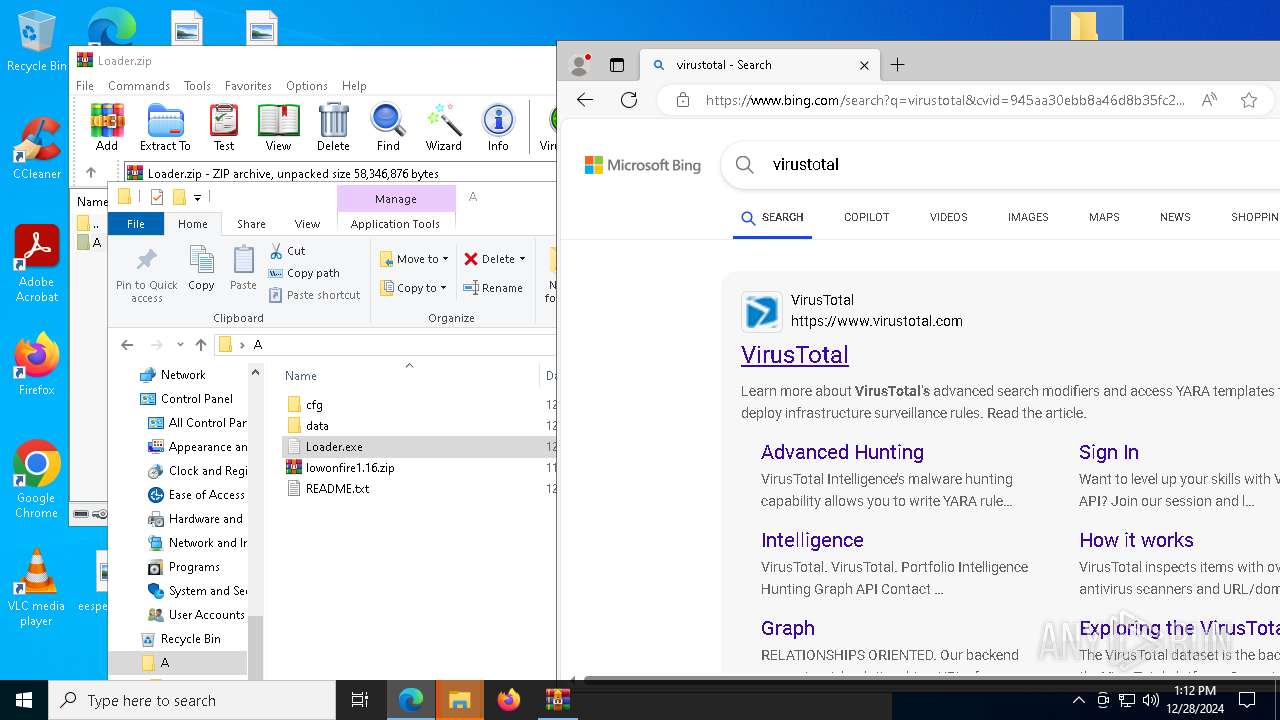Switch to Videos tab in Bing
The height and width of the screenshot is (720, 1280).
click(948, 217)
